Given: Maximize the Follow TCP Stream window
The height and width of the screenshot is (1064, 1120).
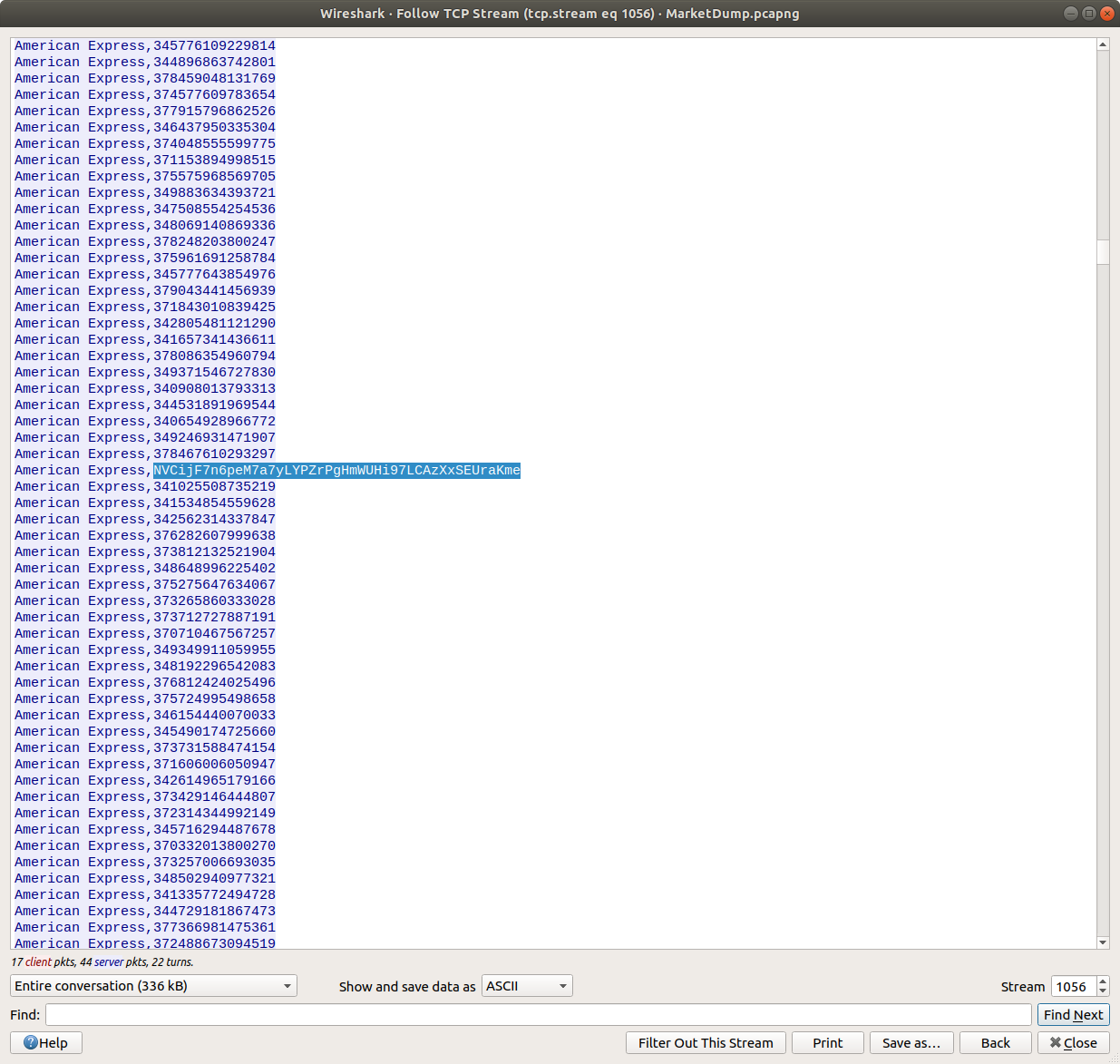Looking at the screenshot, I should (1088, 14).
